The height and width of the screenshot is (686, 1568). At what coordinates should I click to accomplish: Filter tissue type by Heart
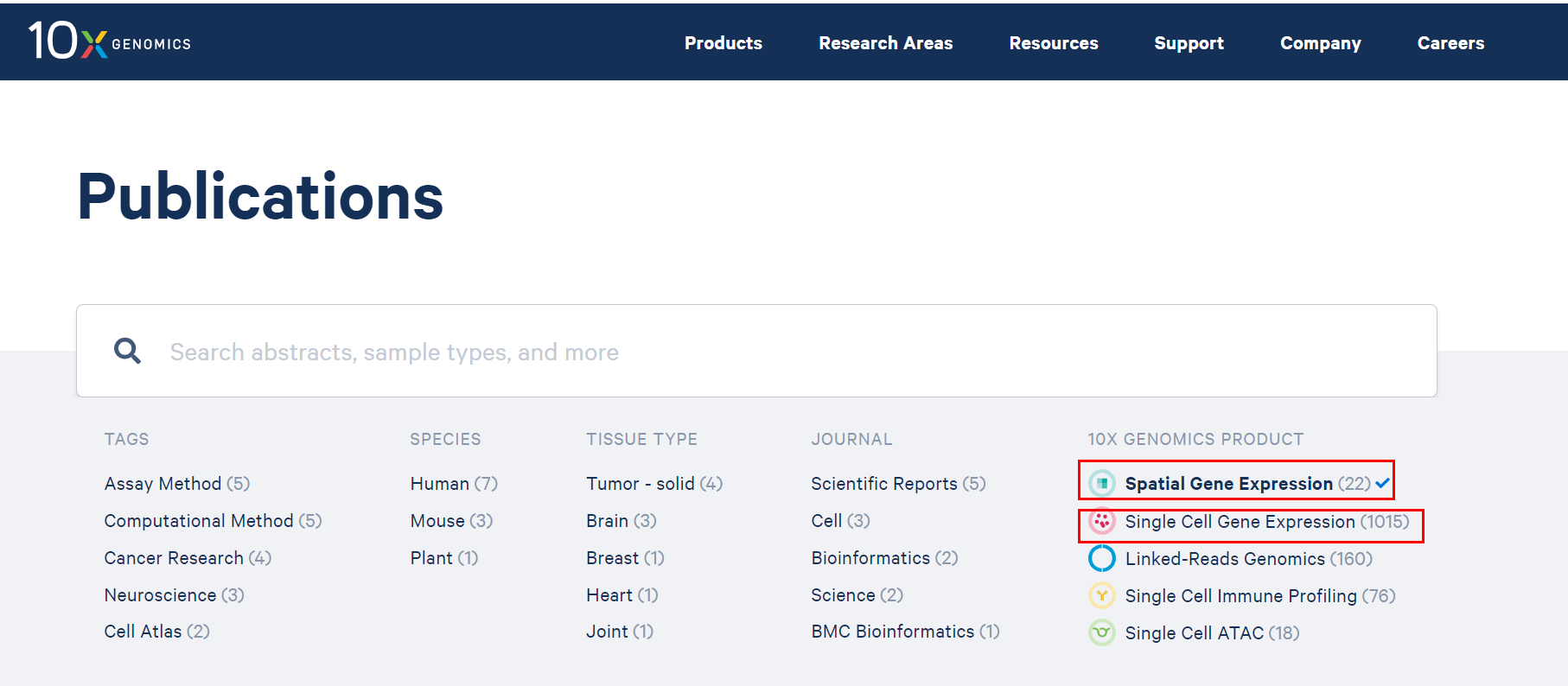[x=622, y=595]
